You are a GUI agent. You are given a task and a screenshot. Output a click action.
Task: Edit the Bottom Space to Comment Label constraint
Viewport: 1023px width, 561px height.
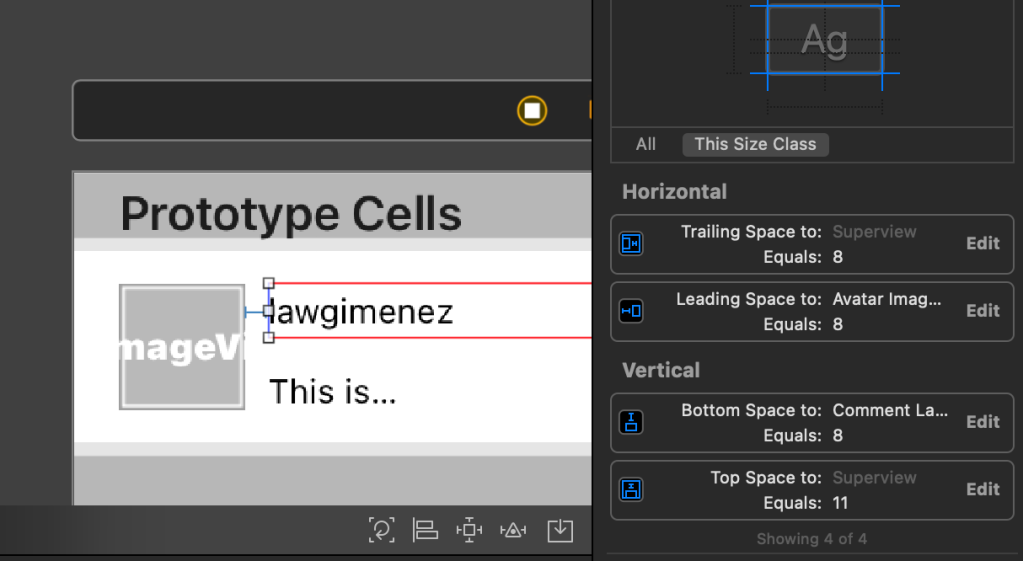tap(982, 422)
